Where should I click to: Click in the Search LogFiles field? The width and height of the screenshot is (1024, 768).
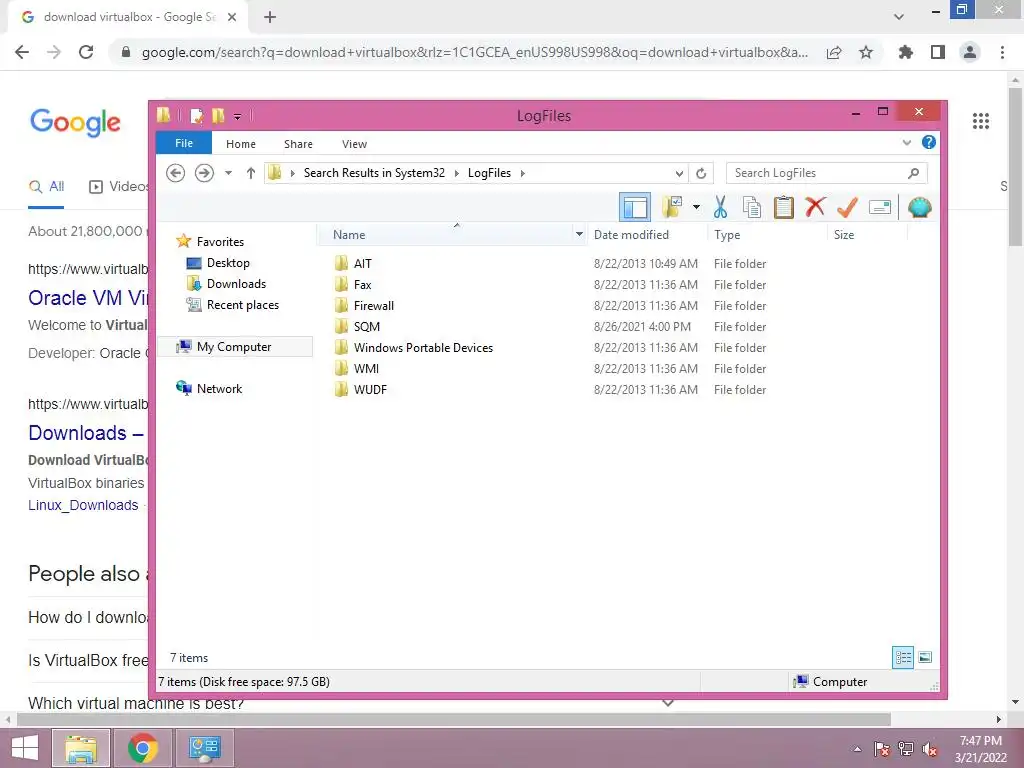827,173
